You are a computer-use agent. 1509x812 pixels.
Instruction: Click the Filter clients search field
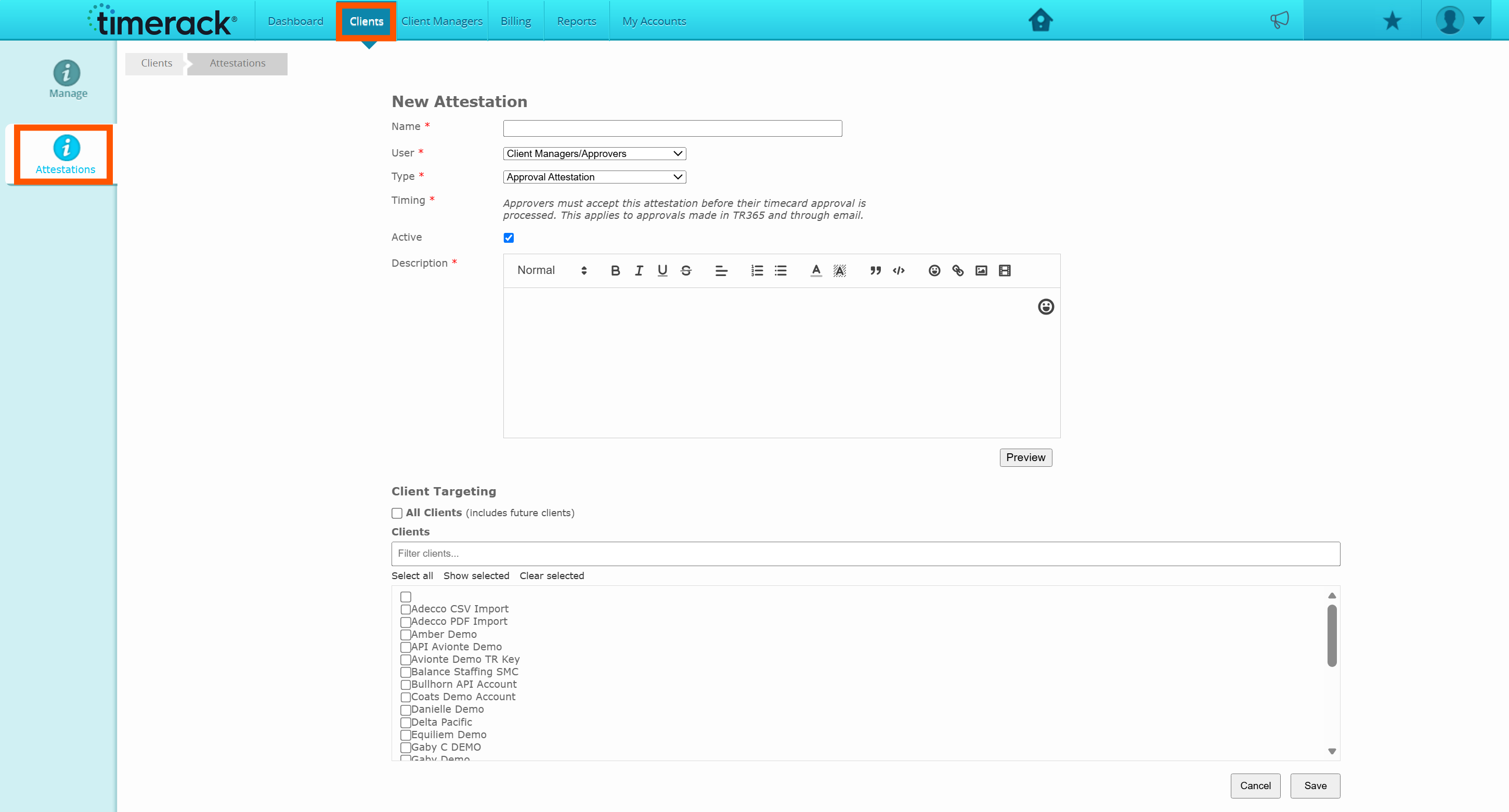coord(865,554)
